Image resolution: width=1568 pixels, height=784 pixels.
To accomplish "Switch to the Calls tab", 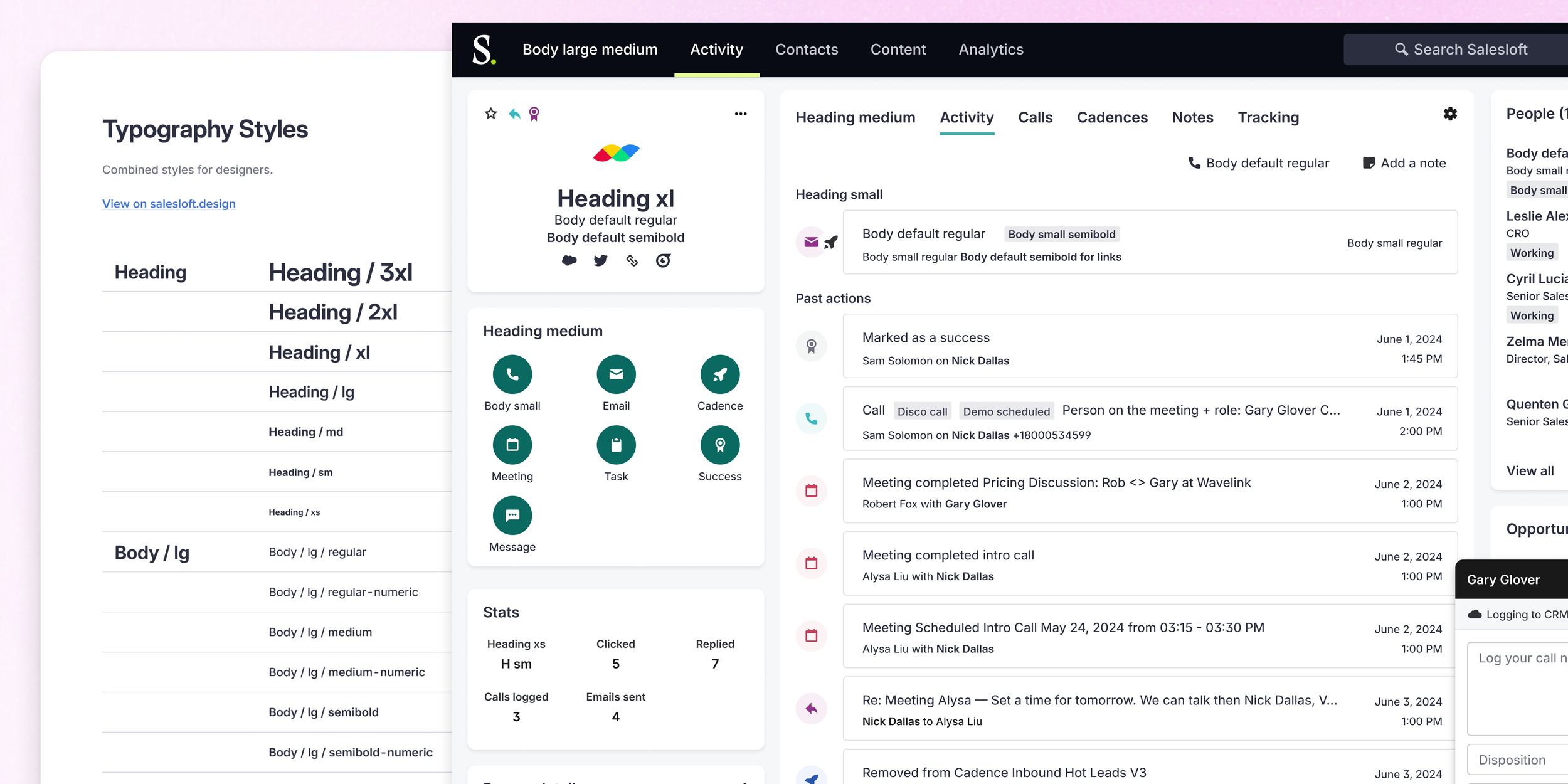I will 1035,117.
